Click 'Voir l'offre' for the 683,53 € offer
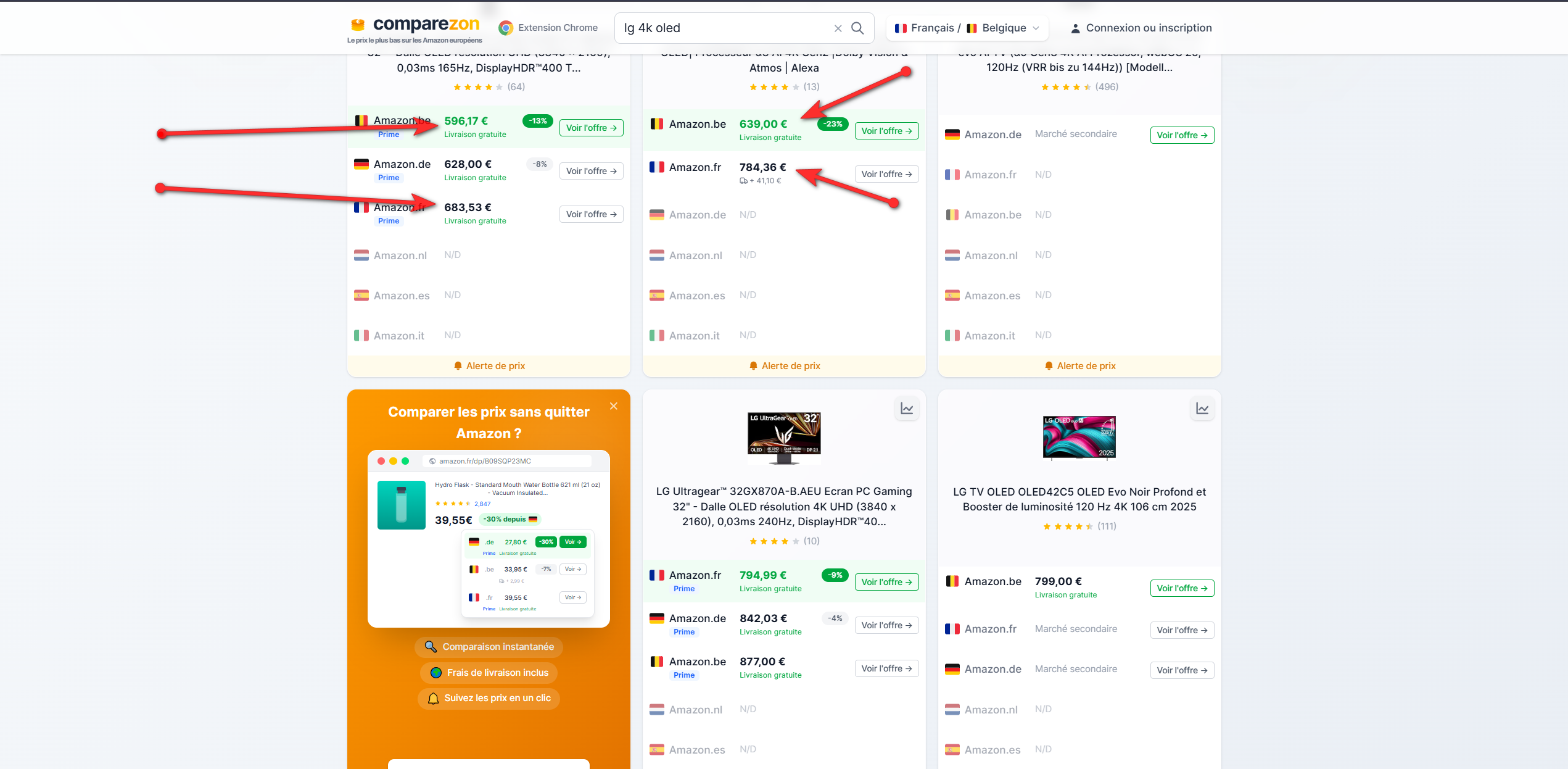 (591, 214)
